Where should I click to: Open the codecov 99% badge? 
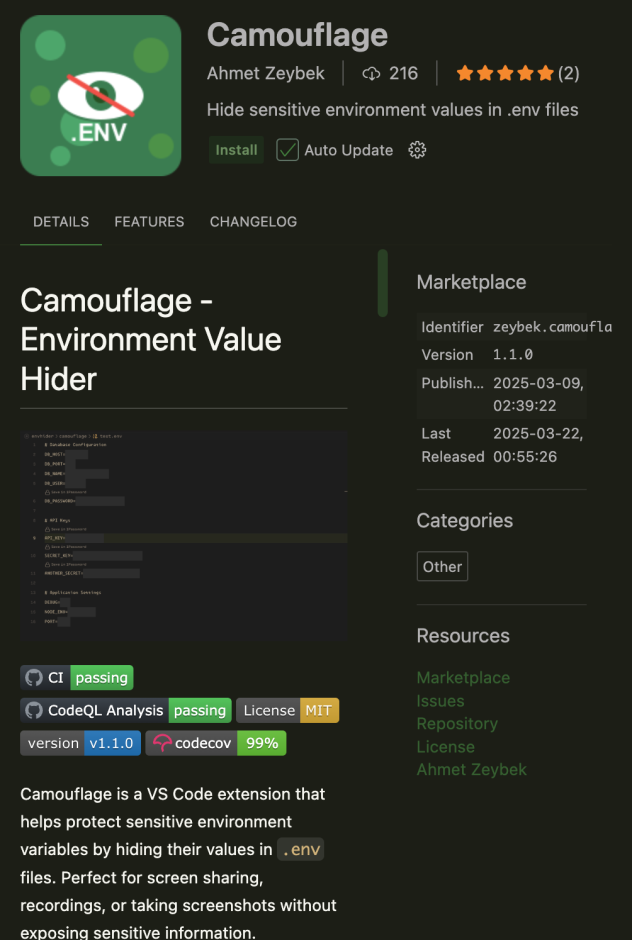pos(216,743)
